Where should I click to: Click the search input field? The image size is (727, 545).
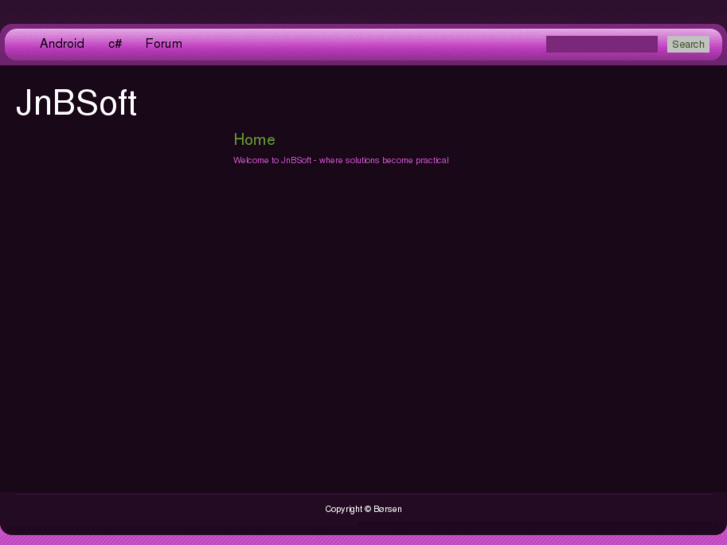click(601, 44)
